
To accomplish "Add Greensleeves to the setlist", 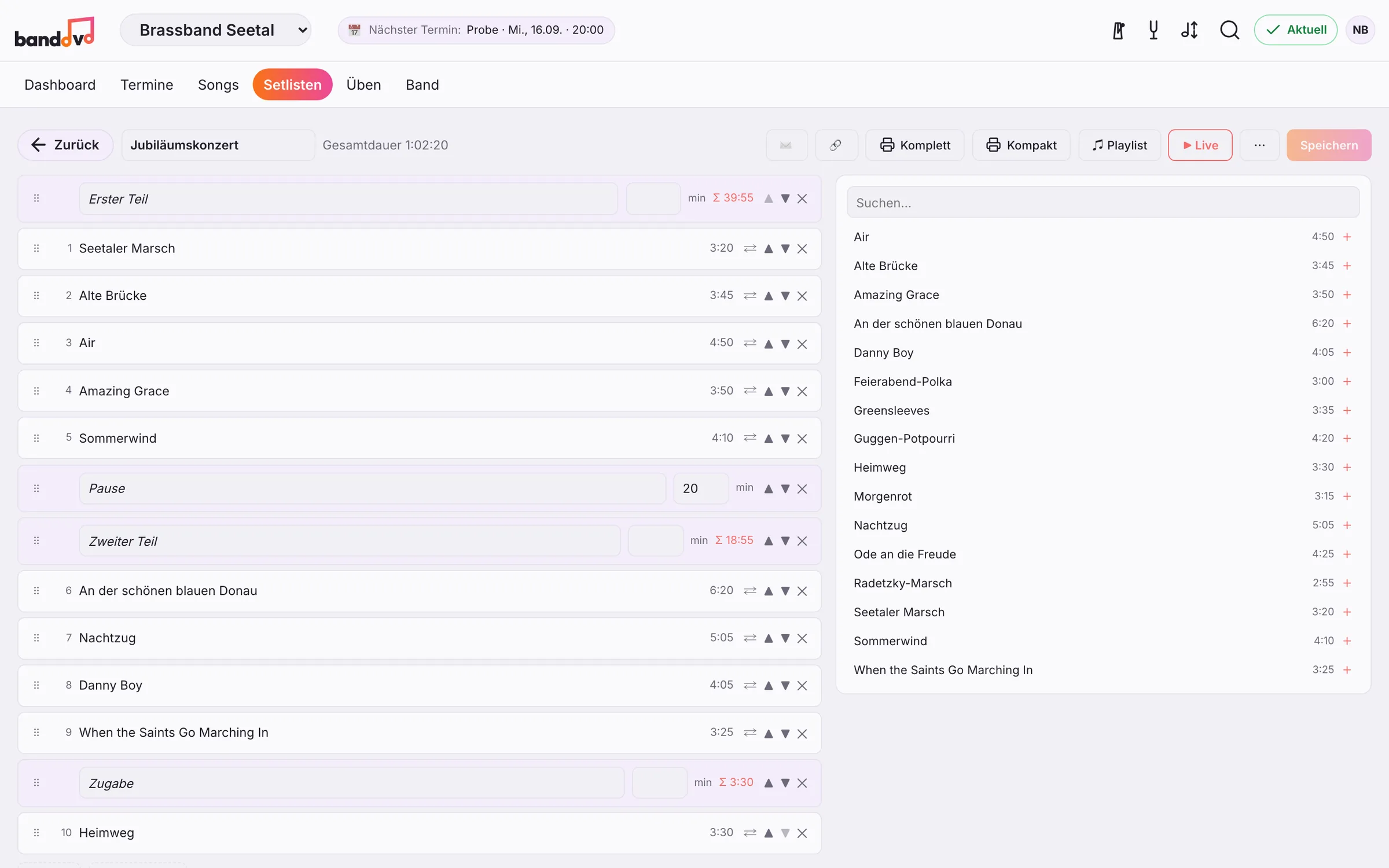I will (1347, 410).
